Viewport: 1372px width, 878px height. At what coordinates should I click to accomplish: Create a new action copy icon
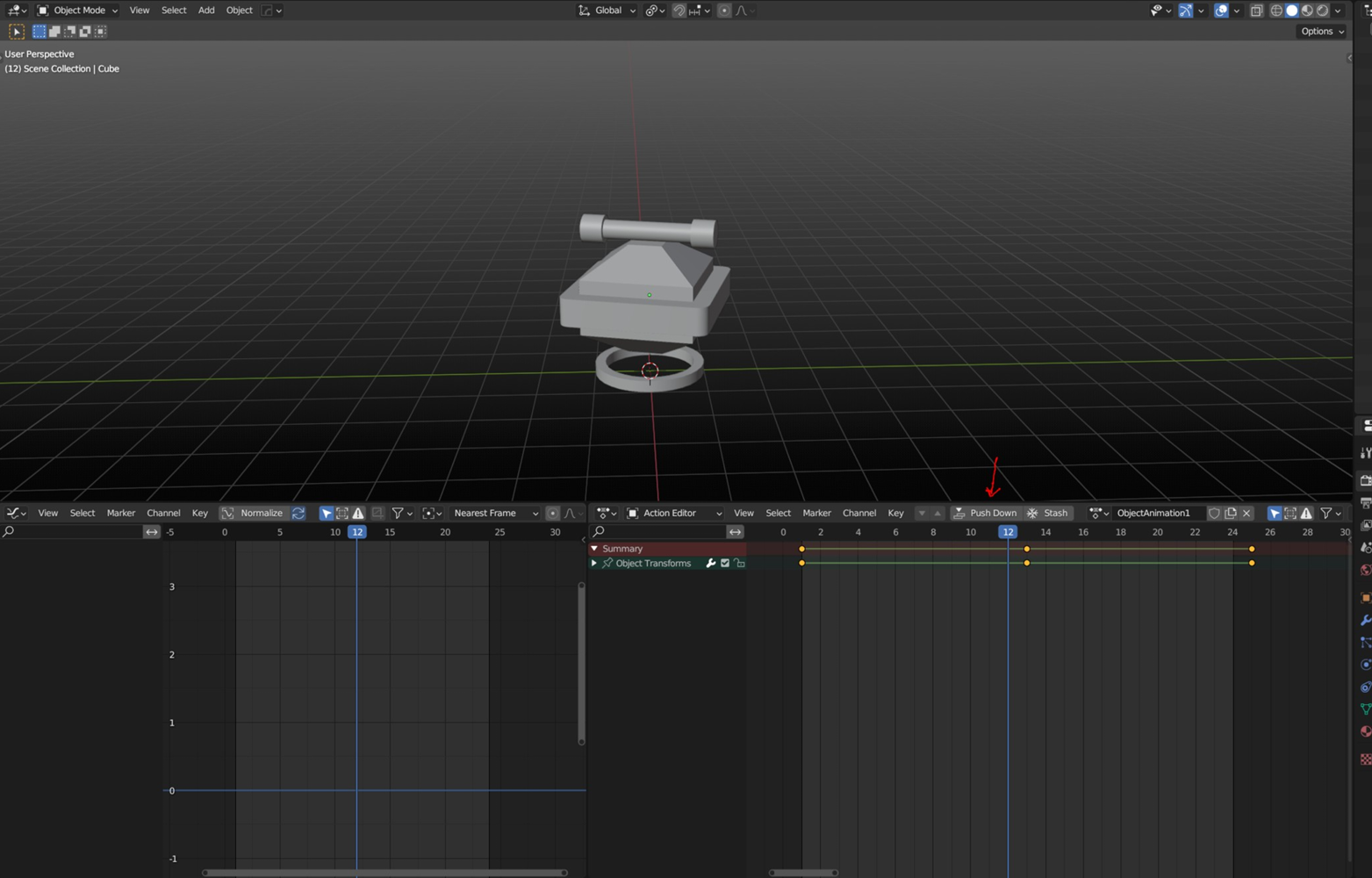(x=1231, y=513)
